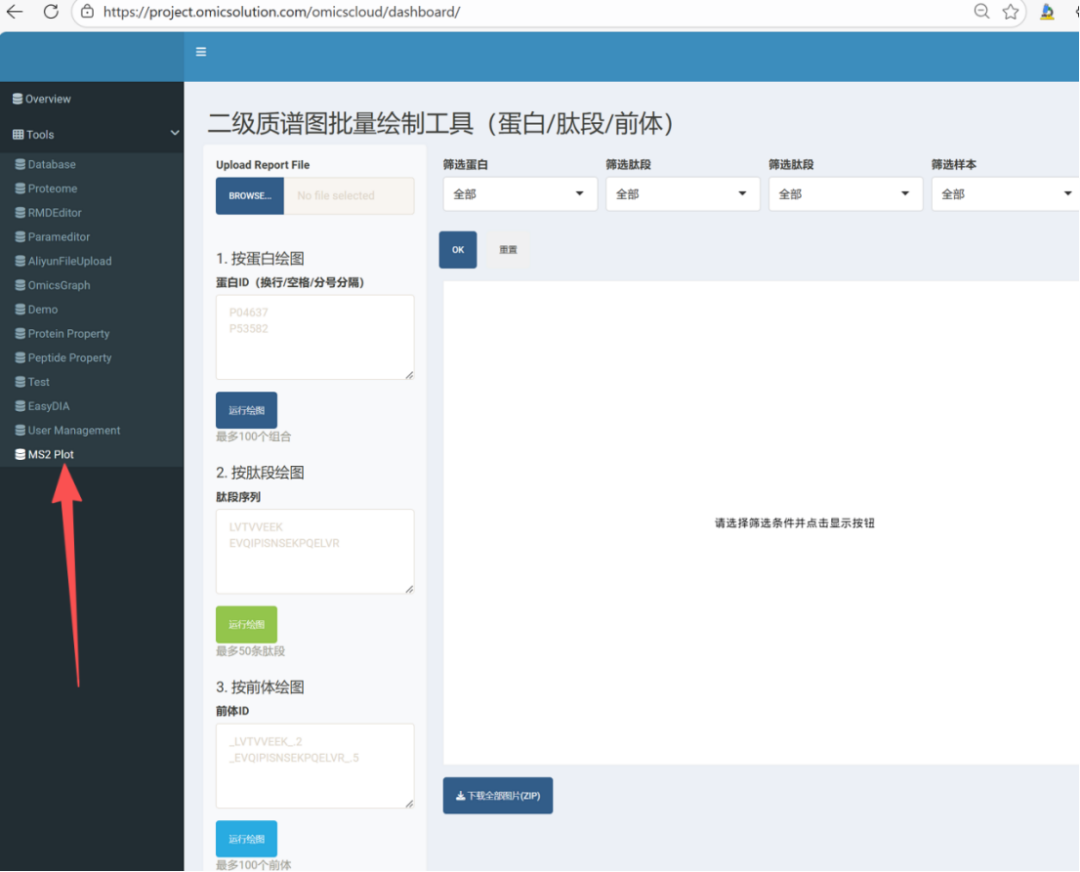
Task: Click the Parameditor sidebar icon
Action: pos(21,236)
